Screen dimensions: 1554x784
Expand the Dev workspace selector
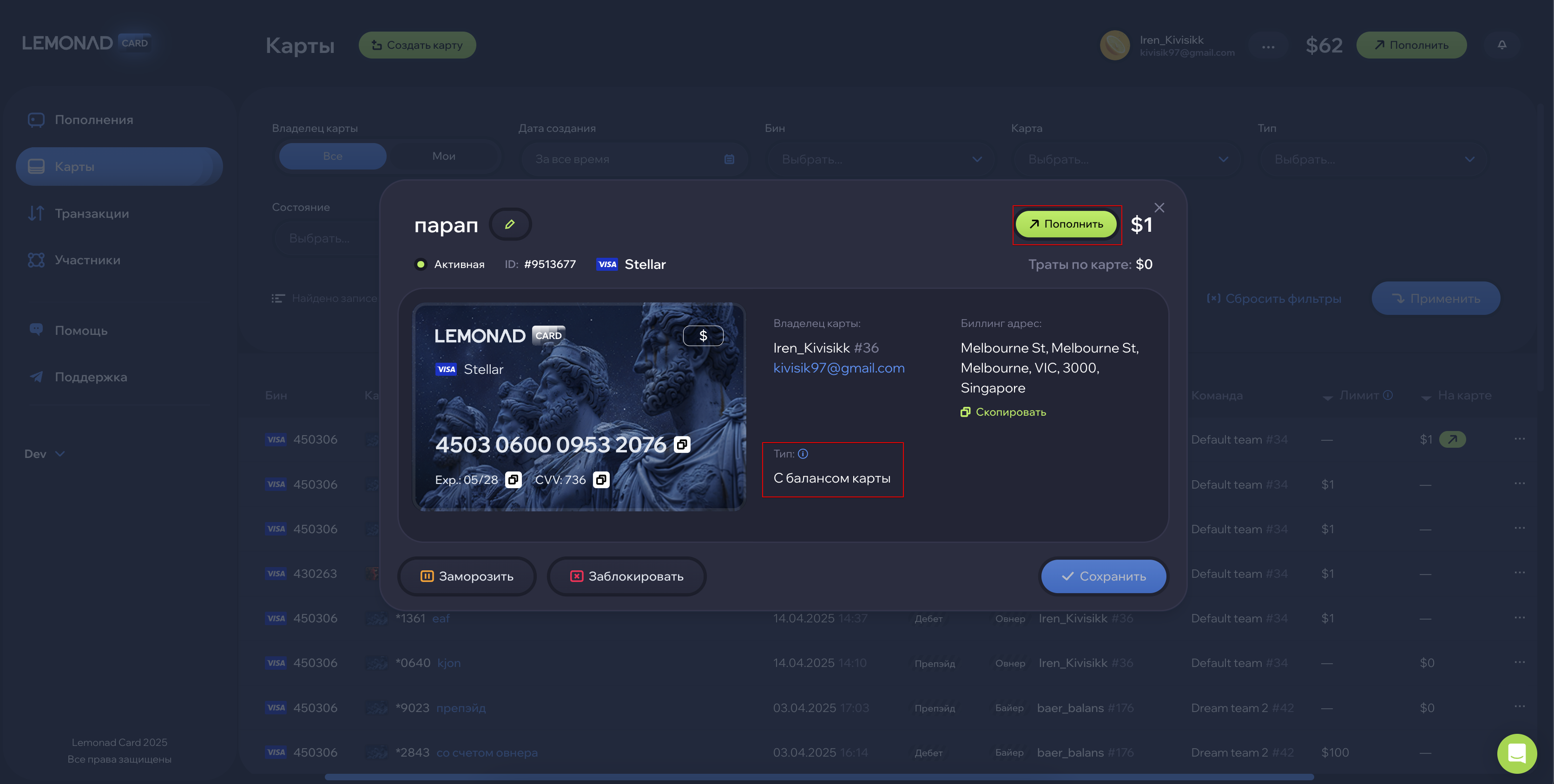pyautogui.click(x=44, y=453)
